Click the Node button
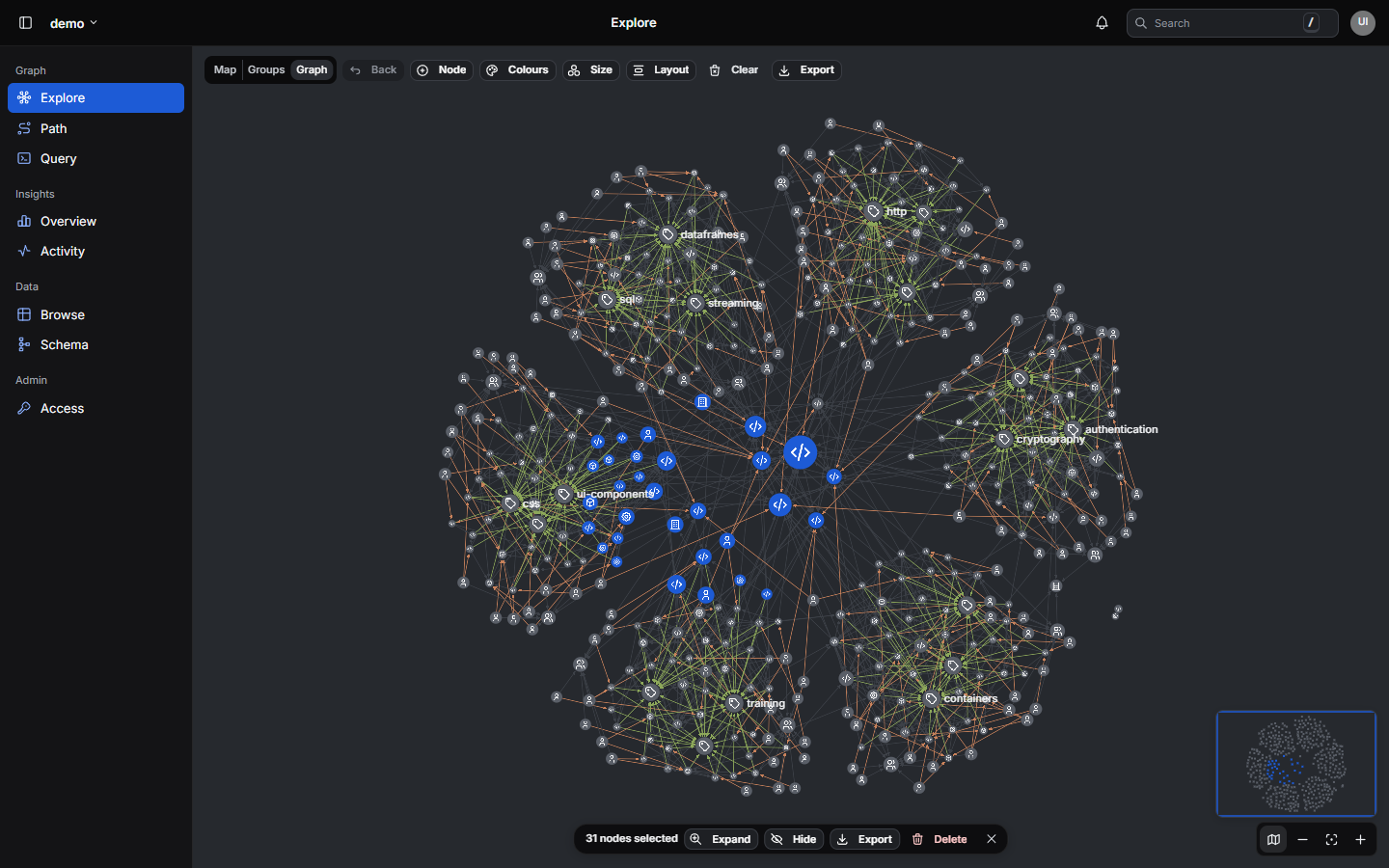The height and width of the screenshot is (868, 1389). (x=442, y=70)
